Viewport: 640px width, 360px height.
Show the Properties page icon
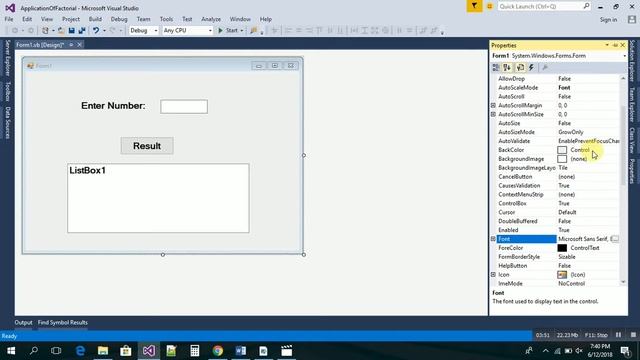pos(520,68)
